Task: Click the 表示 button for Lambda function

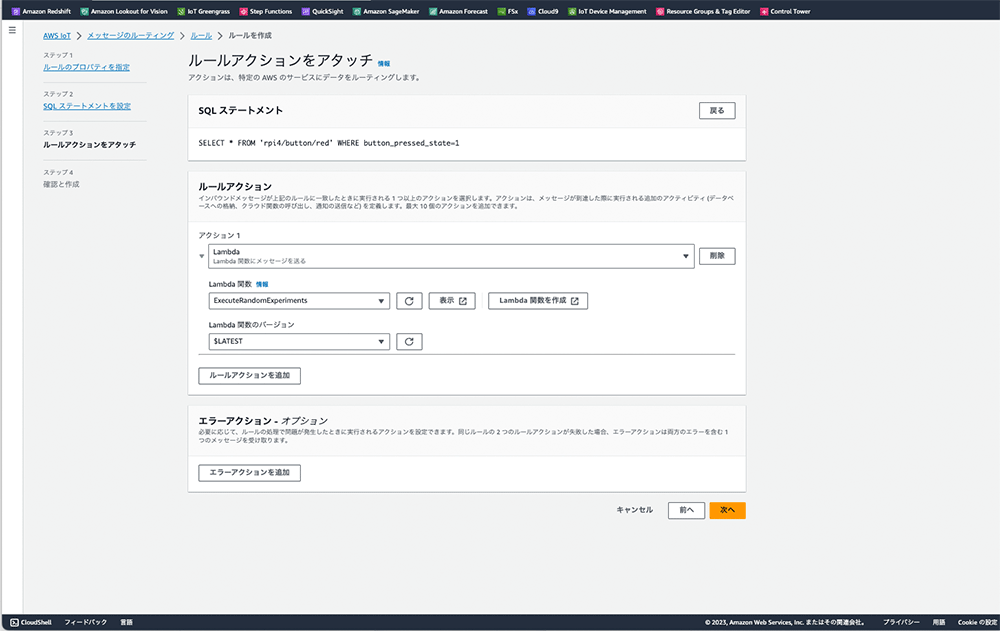Action: point(452,301)
